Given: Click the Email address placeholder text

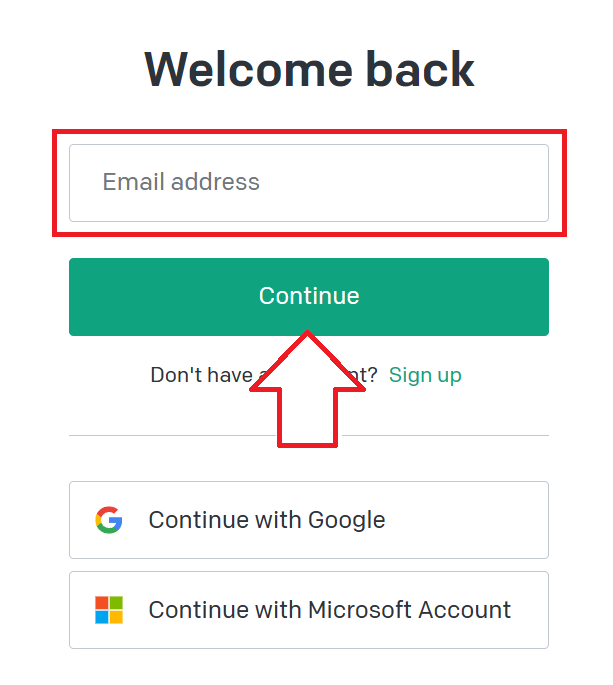Looking at the screenshot, I should pyautogui.click(x=181, y=182).
